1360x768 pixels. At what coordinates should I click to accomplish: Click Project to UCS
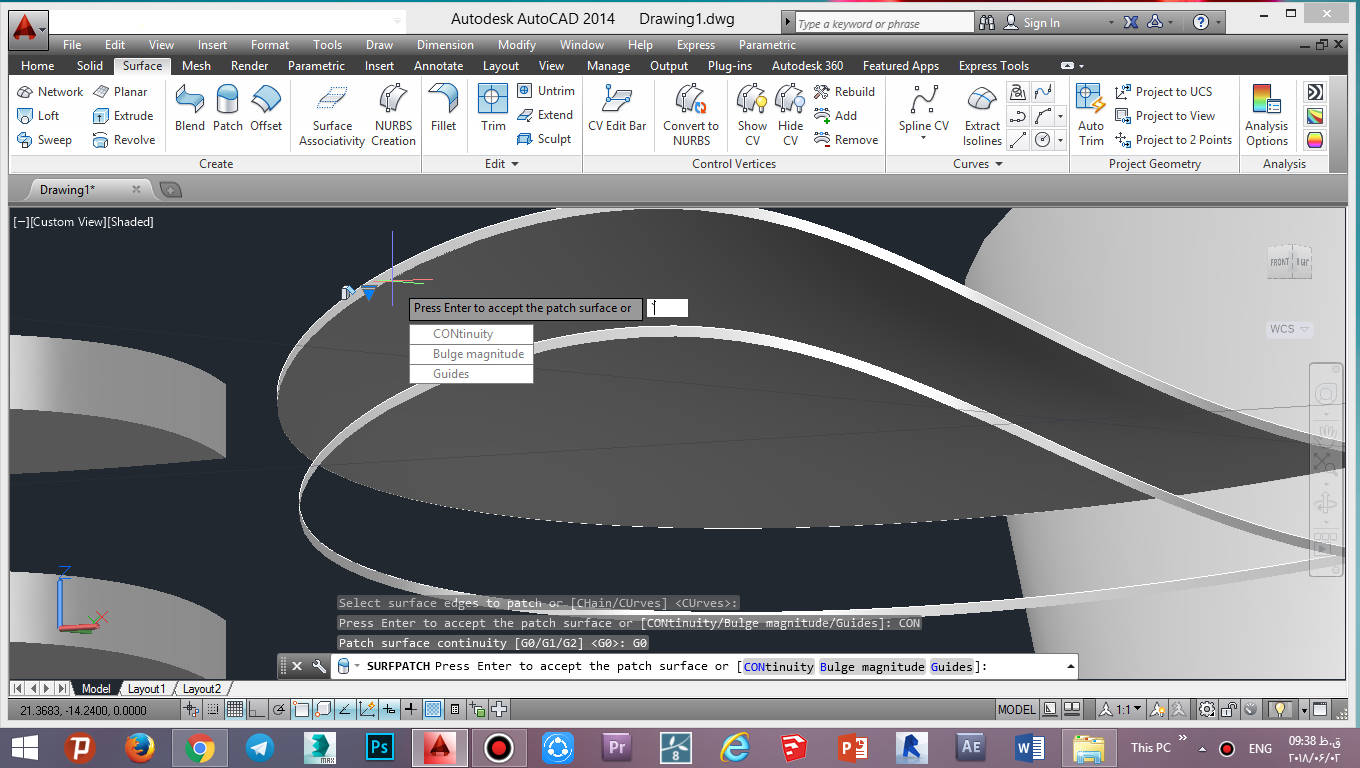click(1163, 91)
